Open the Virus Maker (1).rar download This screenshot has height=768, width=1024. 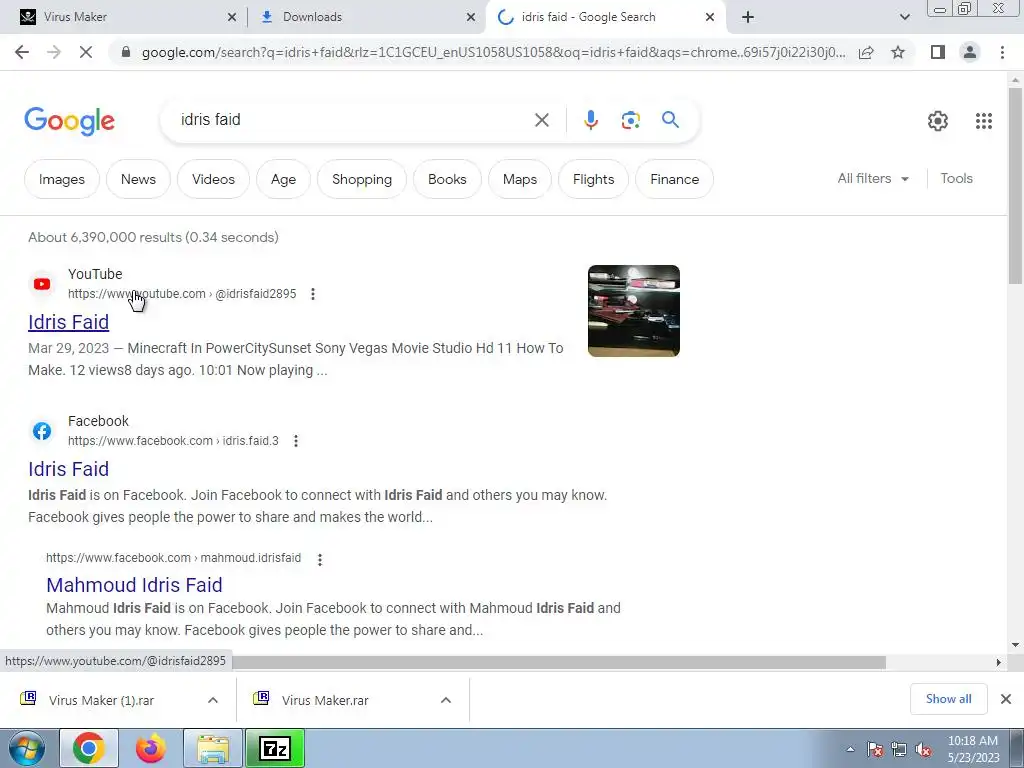click(x=101, y=700)
